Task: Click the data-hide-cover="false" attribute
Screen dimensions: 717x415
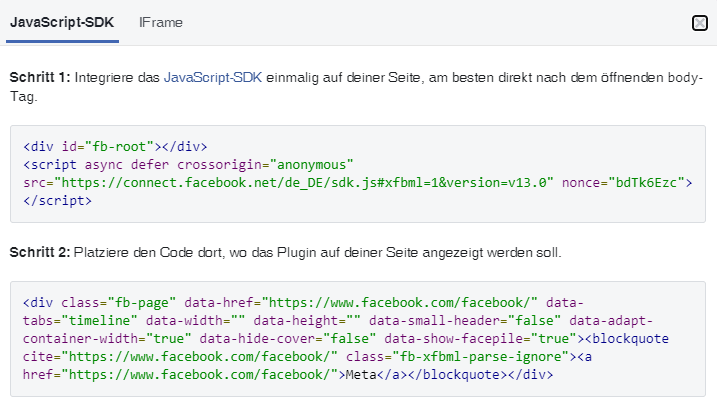Action: pos(288,339)
